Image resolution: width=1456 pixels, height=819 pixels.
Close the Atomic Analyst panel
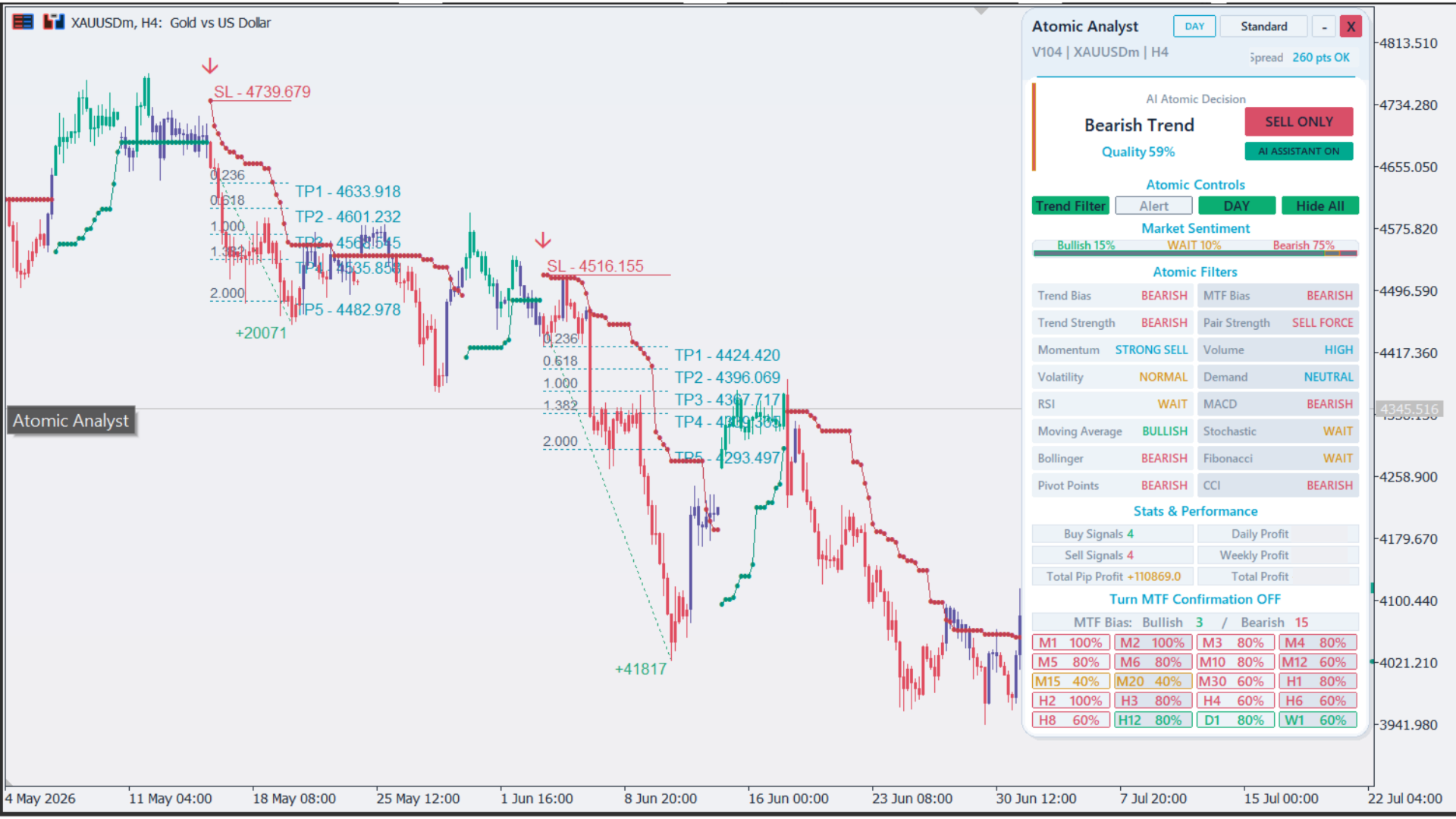1351,27
